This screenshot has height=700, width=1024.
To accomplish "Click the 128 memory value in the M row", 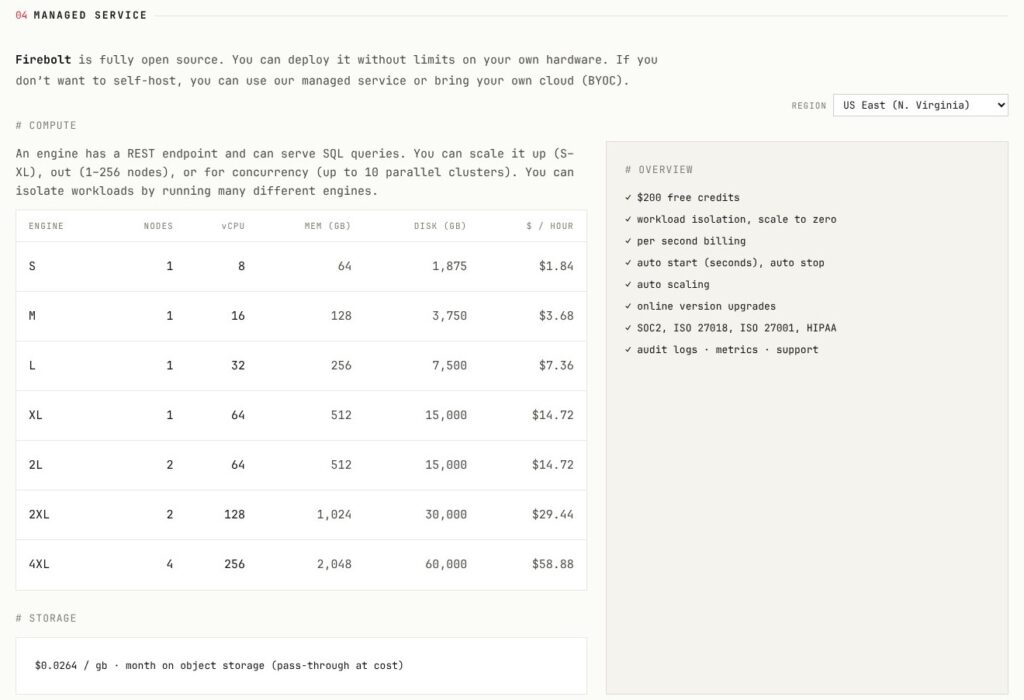I will [341, 315].
